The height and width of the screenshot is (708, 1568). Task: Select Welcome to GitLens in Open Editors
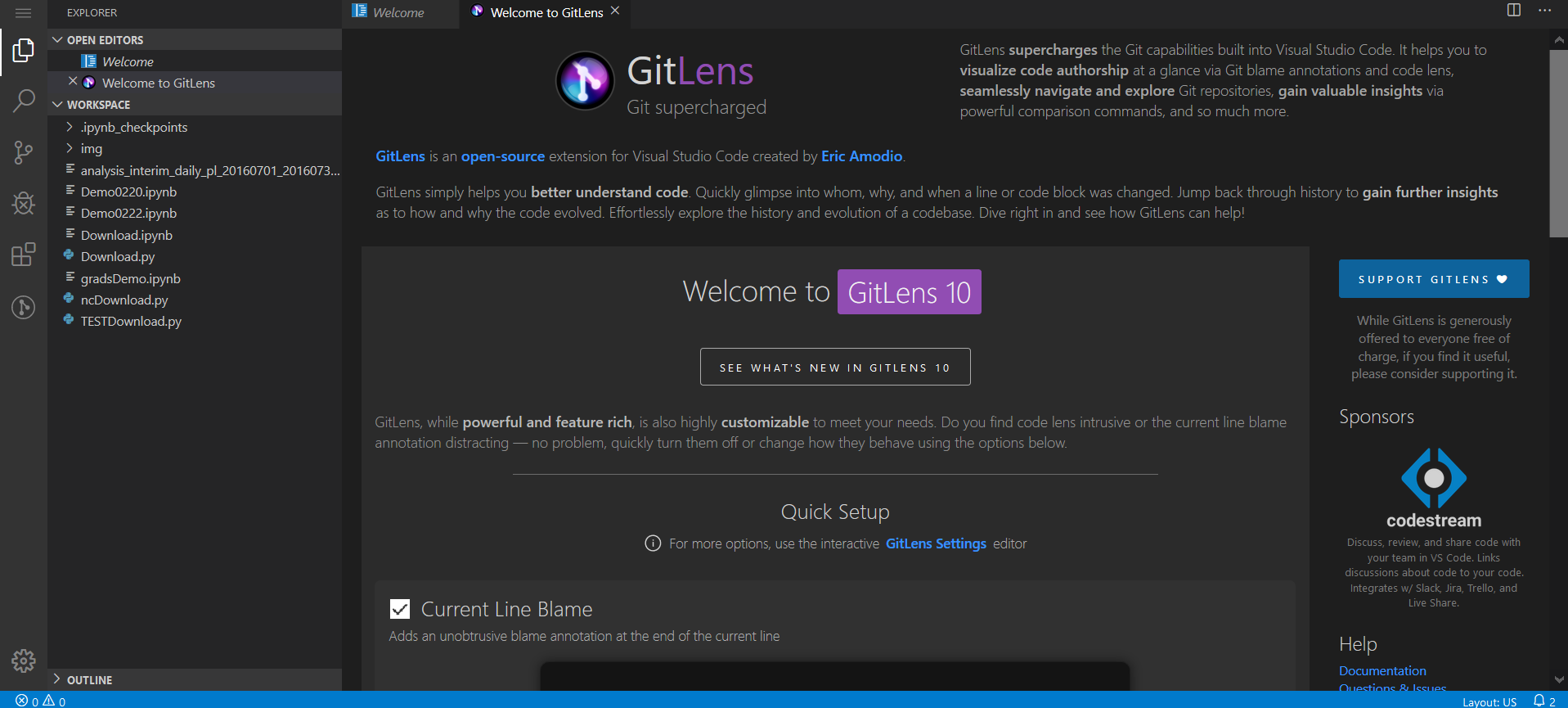195,83
